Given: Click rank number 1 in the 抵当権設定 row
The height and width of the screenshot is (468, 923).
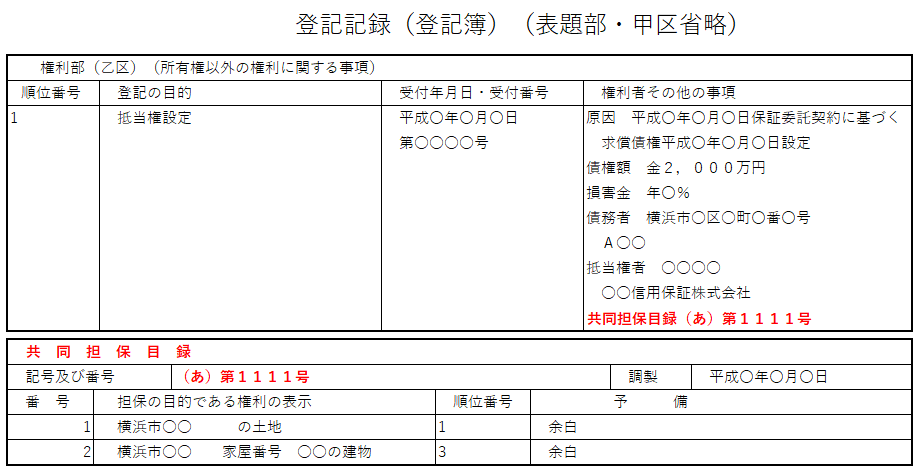Looking at the screenshot, I should [x=14, y=118].
